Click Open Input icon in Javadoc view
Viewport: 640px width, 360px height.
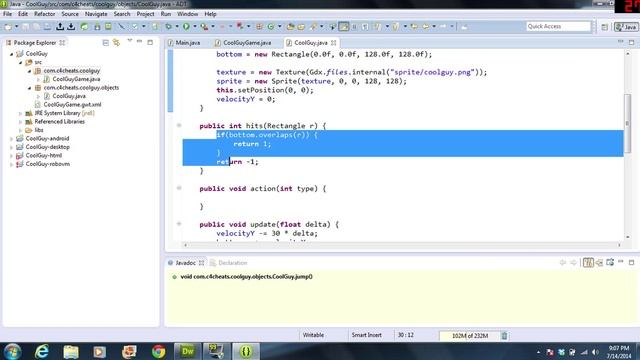pos(599,262)
